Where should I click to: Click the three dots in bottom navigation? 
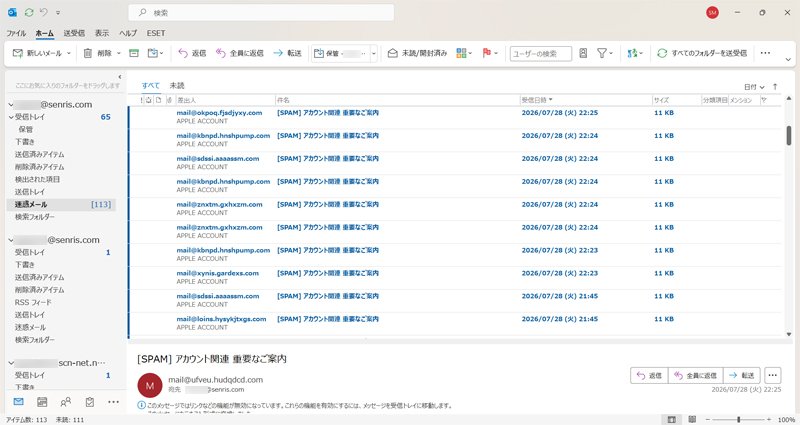click(113, 402)
